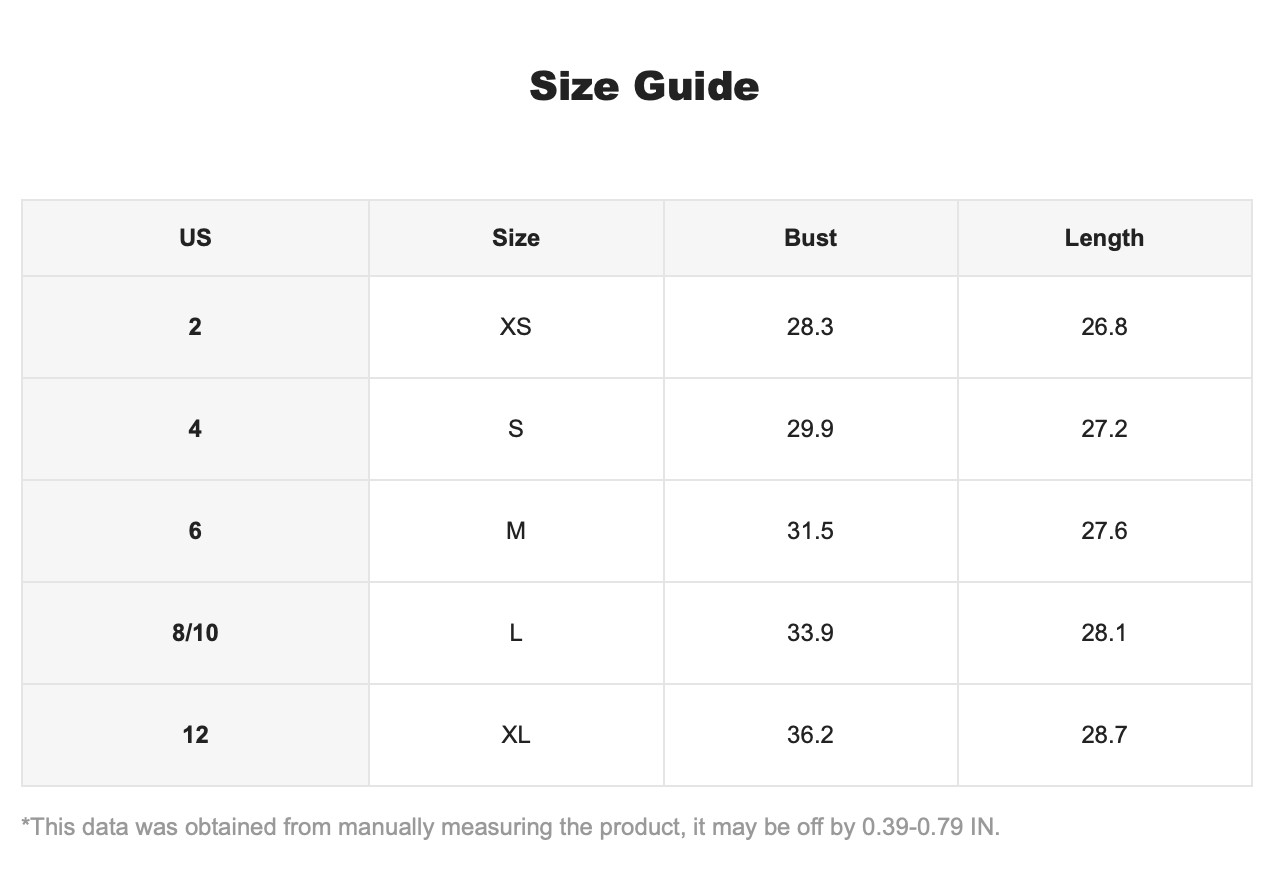The width and height of the screenshot is (1280, 882).
Task: Select US size 4 row label
Action: click(195, 429)
